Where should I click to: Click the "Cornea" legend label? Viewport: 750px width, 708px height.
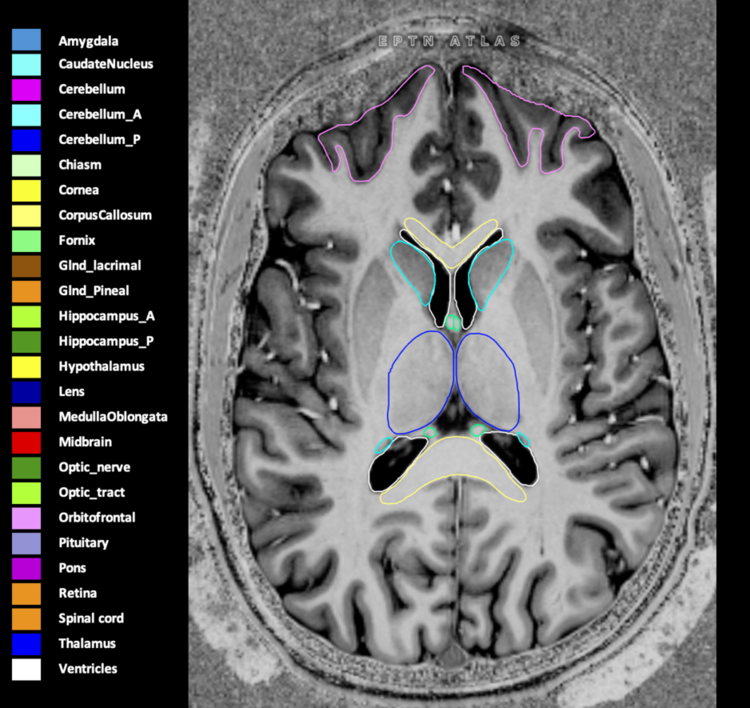pos(78,190)
